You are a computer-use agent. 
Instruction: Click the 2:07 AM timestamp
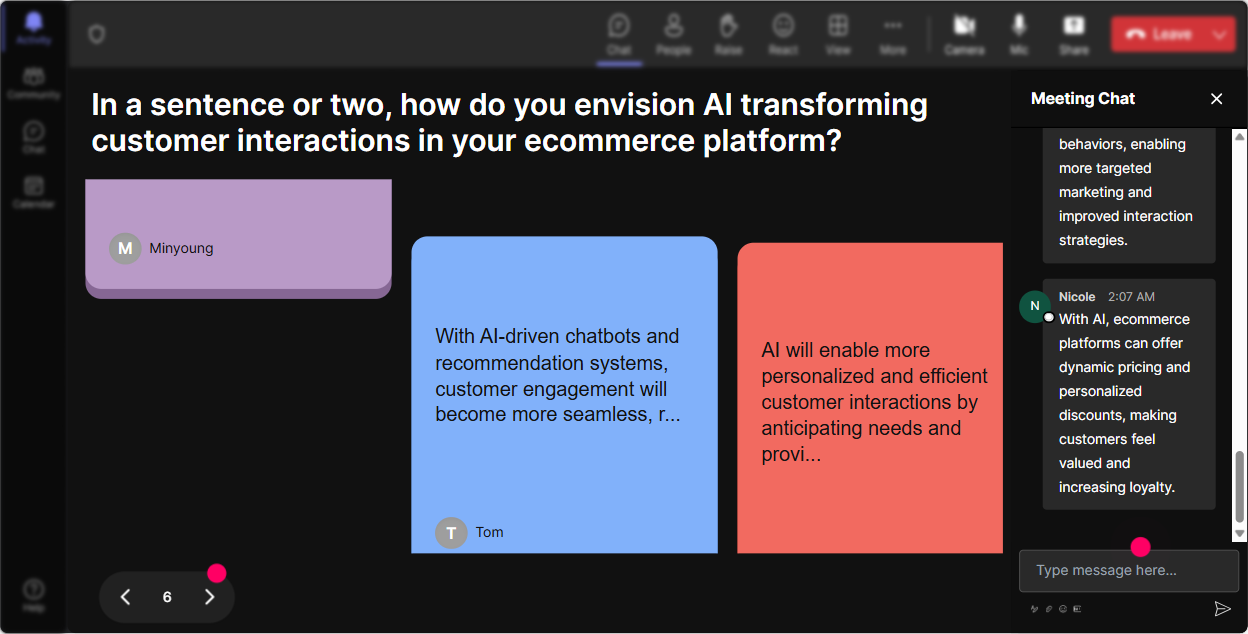point(1131,296)
